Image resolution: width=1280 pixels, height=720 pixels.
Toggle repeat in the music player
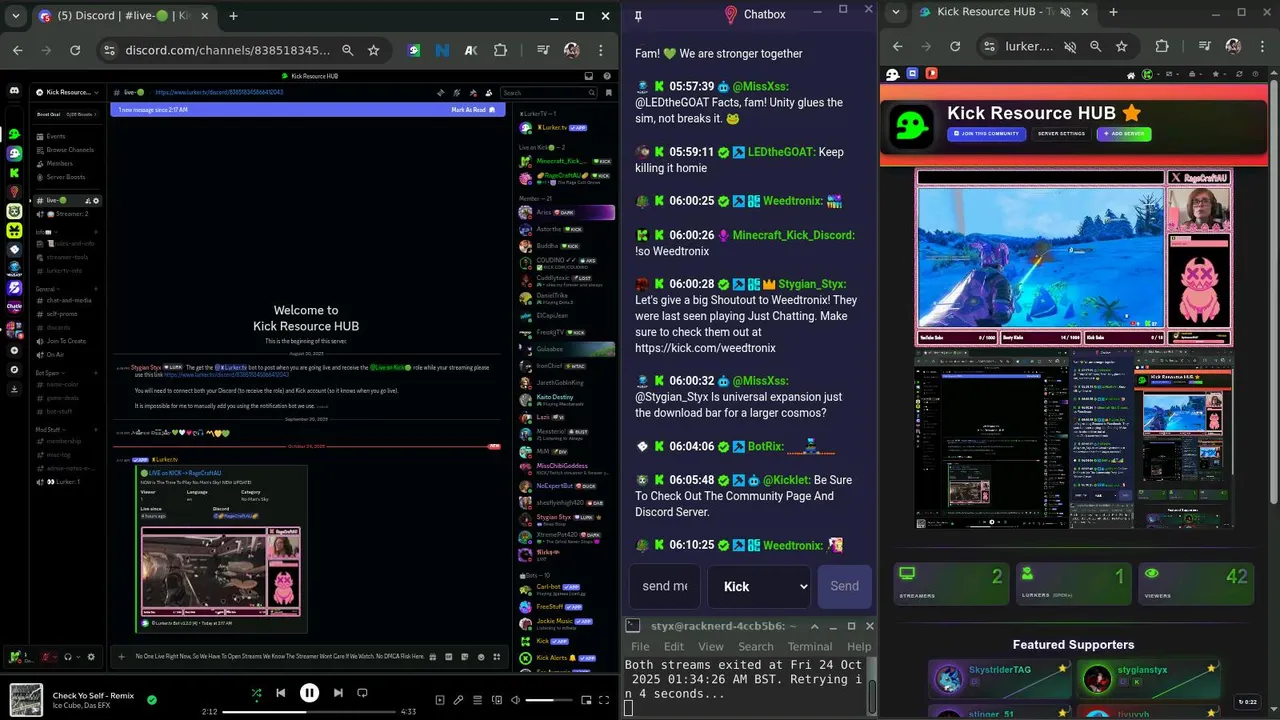tap(363, 692)
